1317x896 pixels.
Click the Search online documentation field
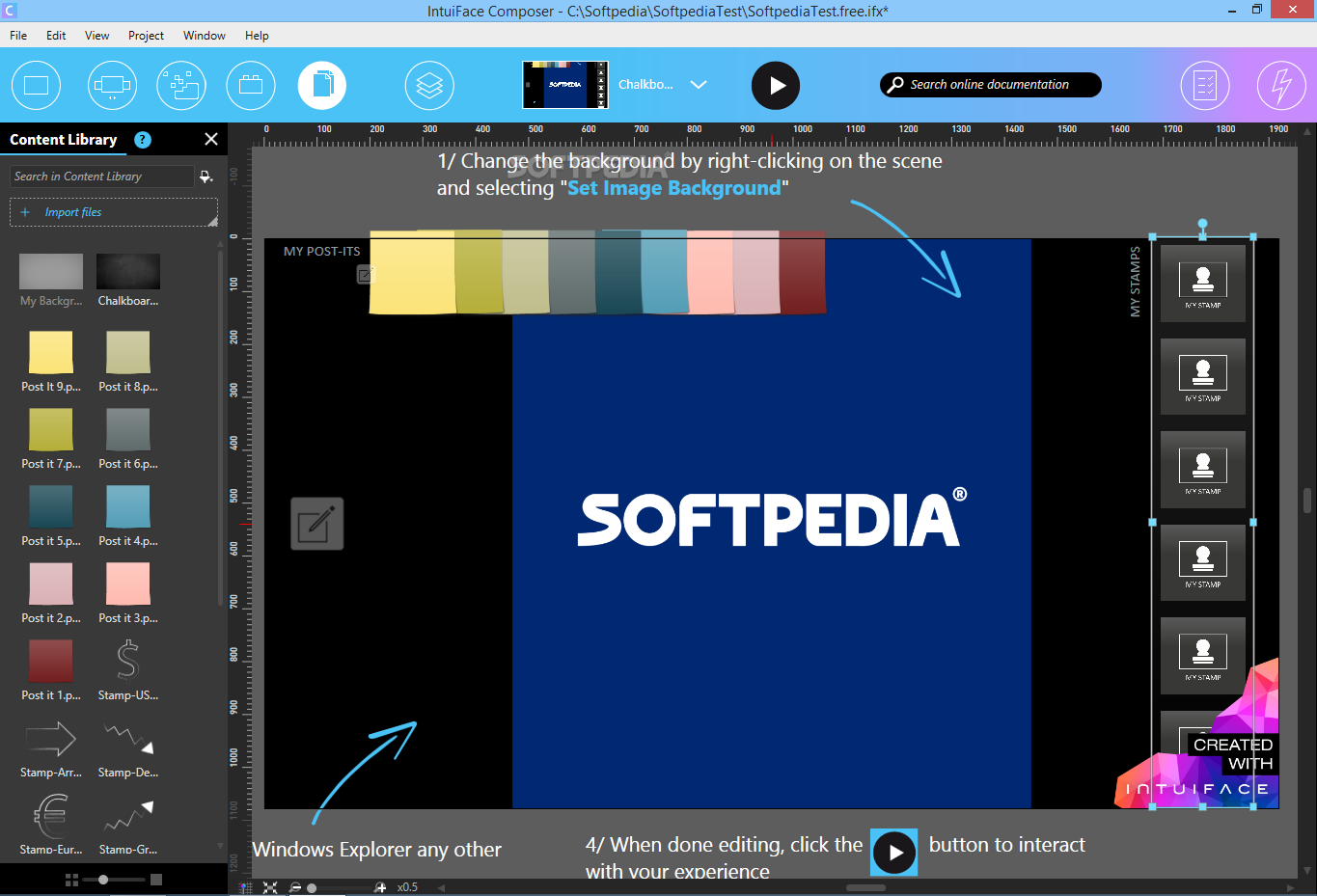tap(990, 85)
